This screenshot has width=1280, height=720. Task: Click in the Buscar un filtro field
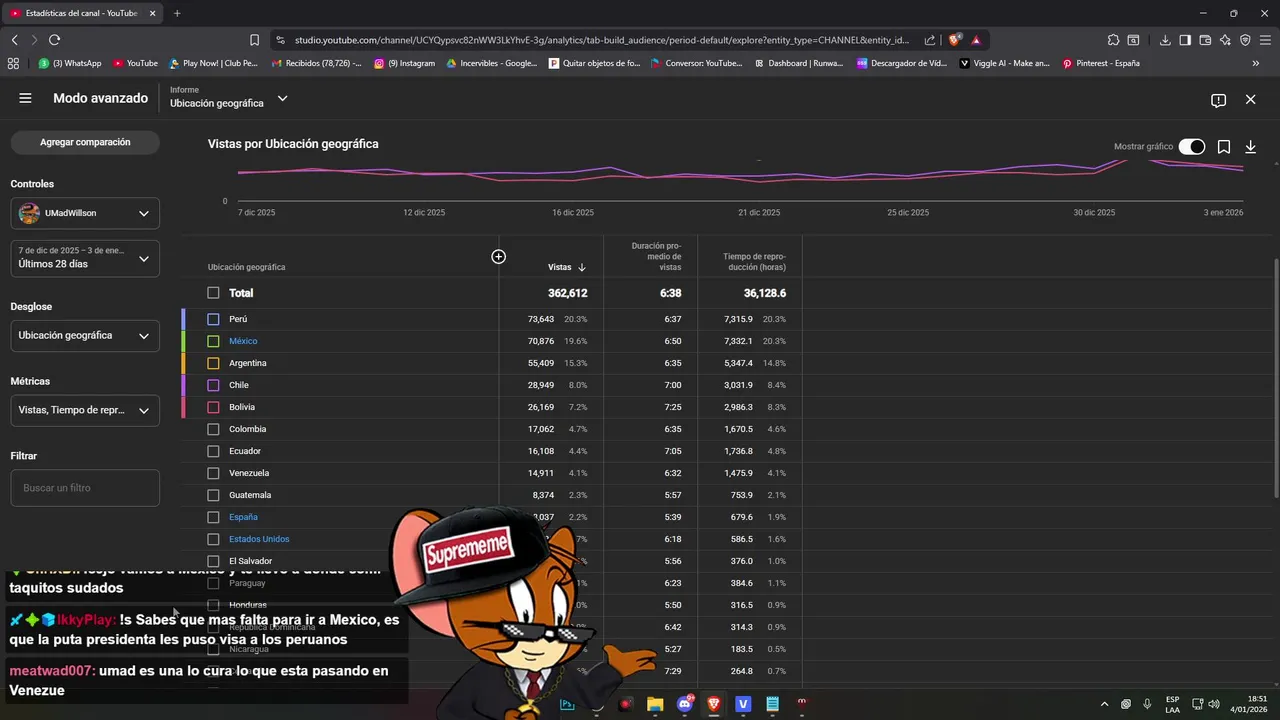point(85,488)
